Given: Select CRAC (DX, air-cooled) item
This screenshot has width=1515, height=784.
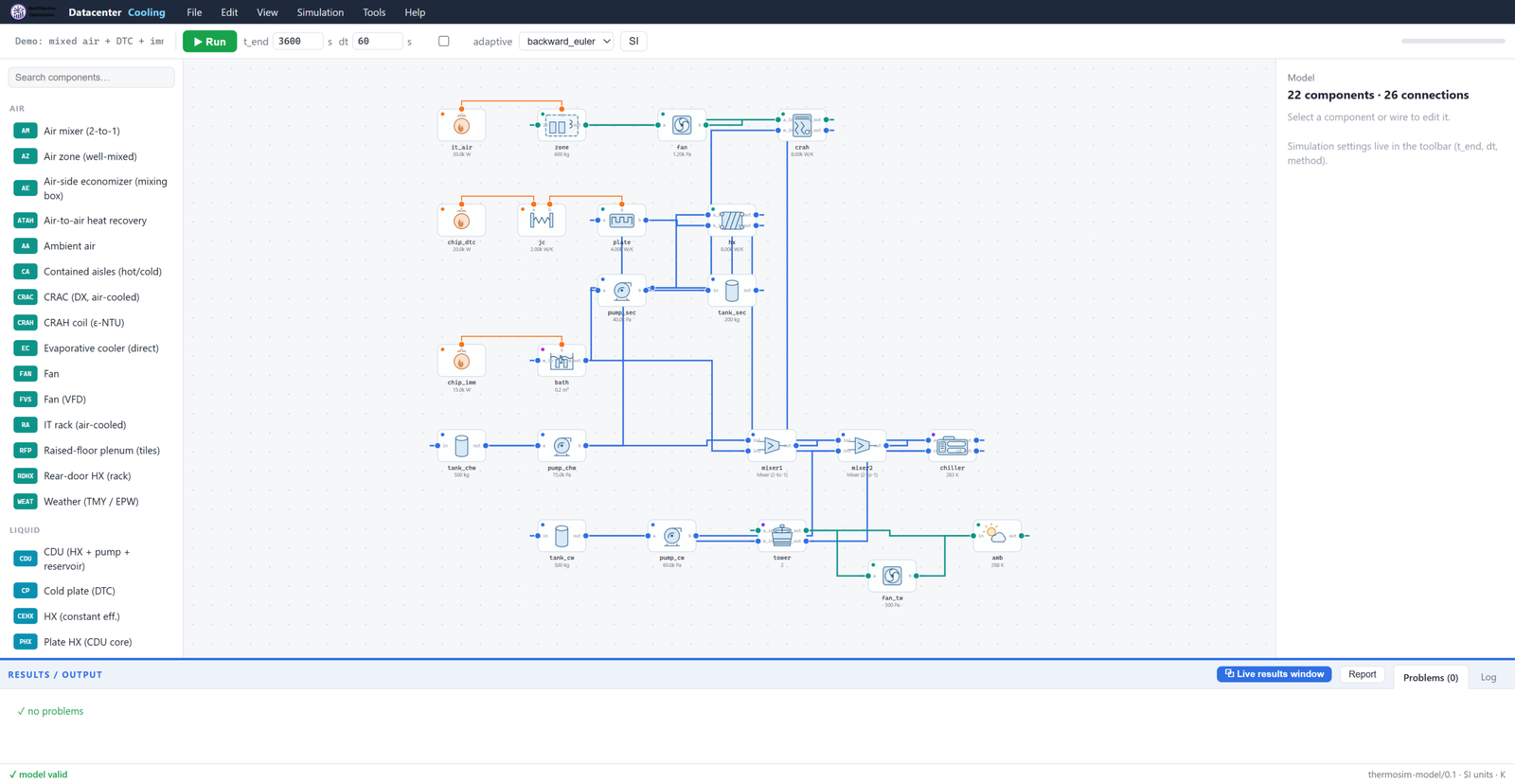Looking at the screenshot, I should coord(90,297).
